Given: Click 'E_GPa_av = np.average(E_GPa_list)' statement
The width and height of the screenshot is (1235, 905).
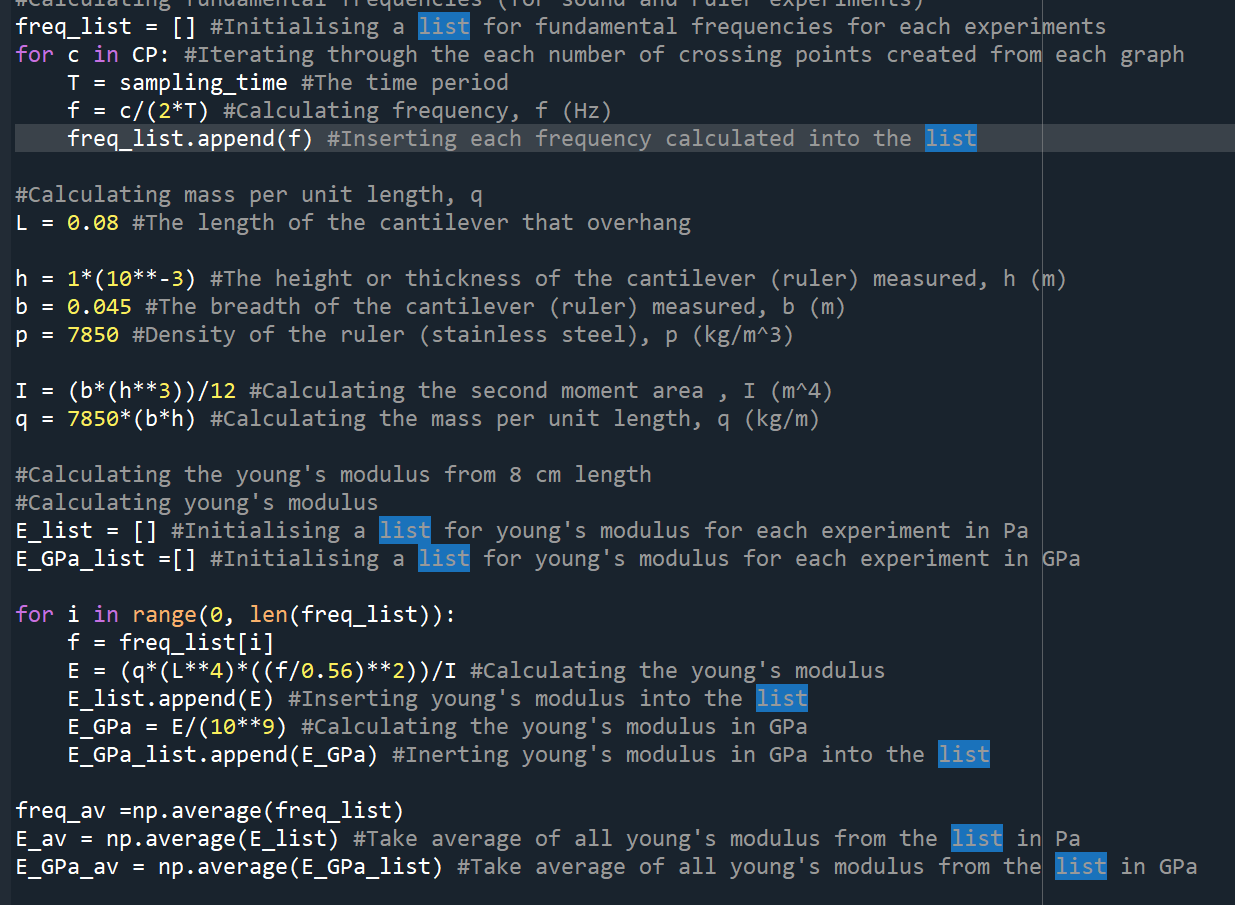Looking at the screenshot, I should click(229, 866).
